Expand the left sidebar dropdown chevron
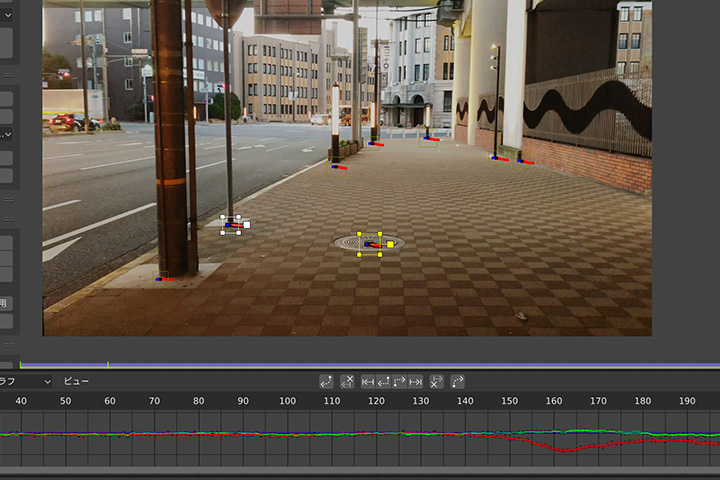Viewport: 720px width, 480px height. [8, 134]
